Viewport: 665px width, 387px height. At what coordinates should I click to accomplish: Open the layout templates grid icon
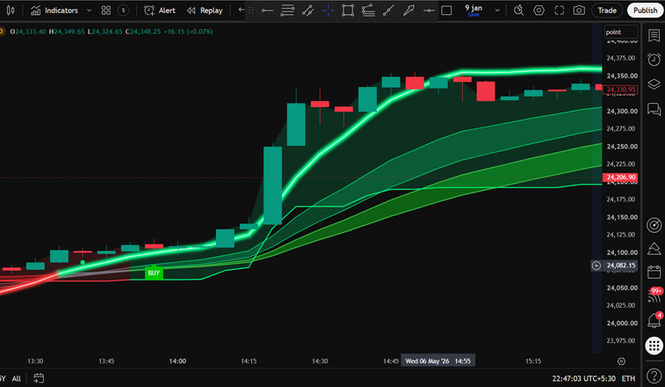[x=106, y=11]
